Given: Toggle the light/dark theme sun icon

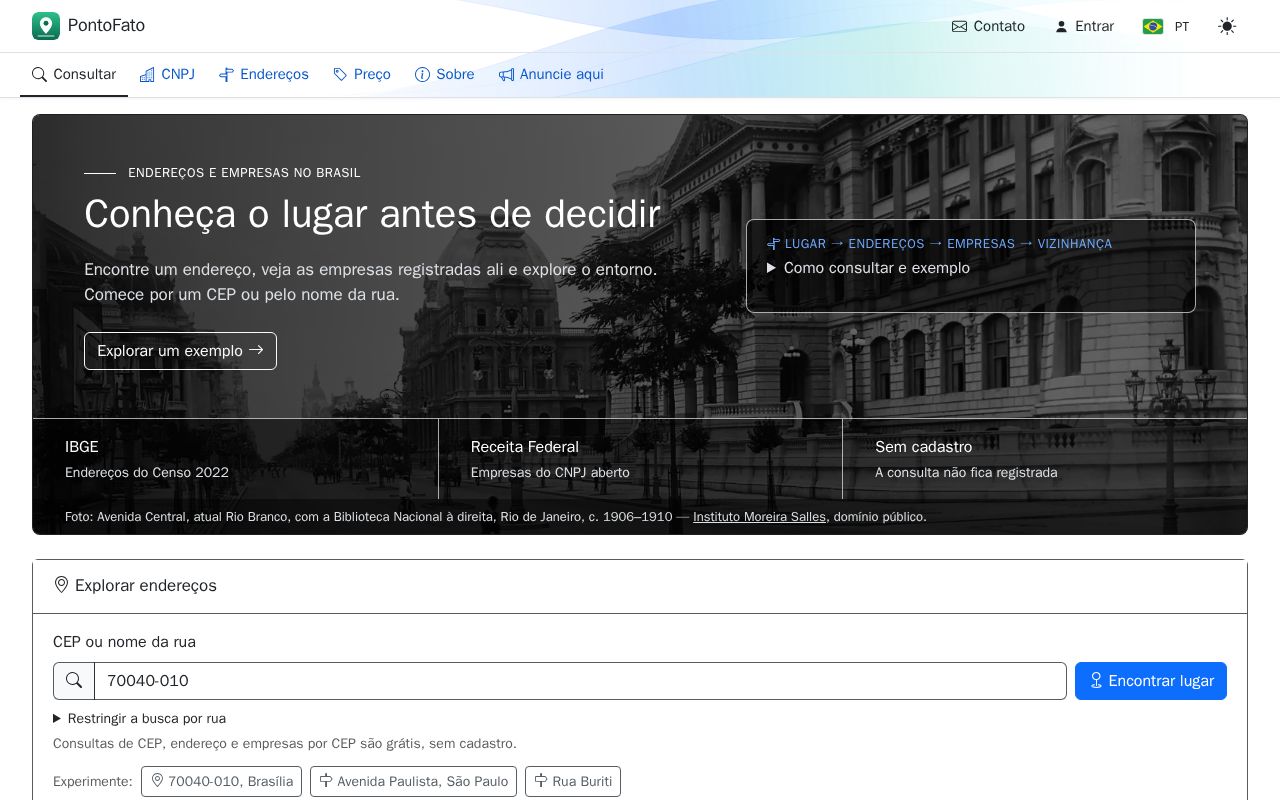Looking at the screenshot, I should coord(1227,27).
